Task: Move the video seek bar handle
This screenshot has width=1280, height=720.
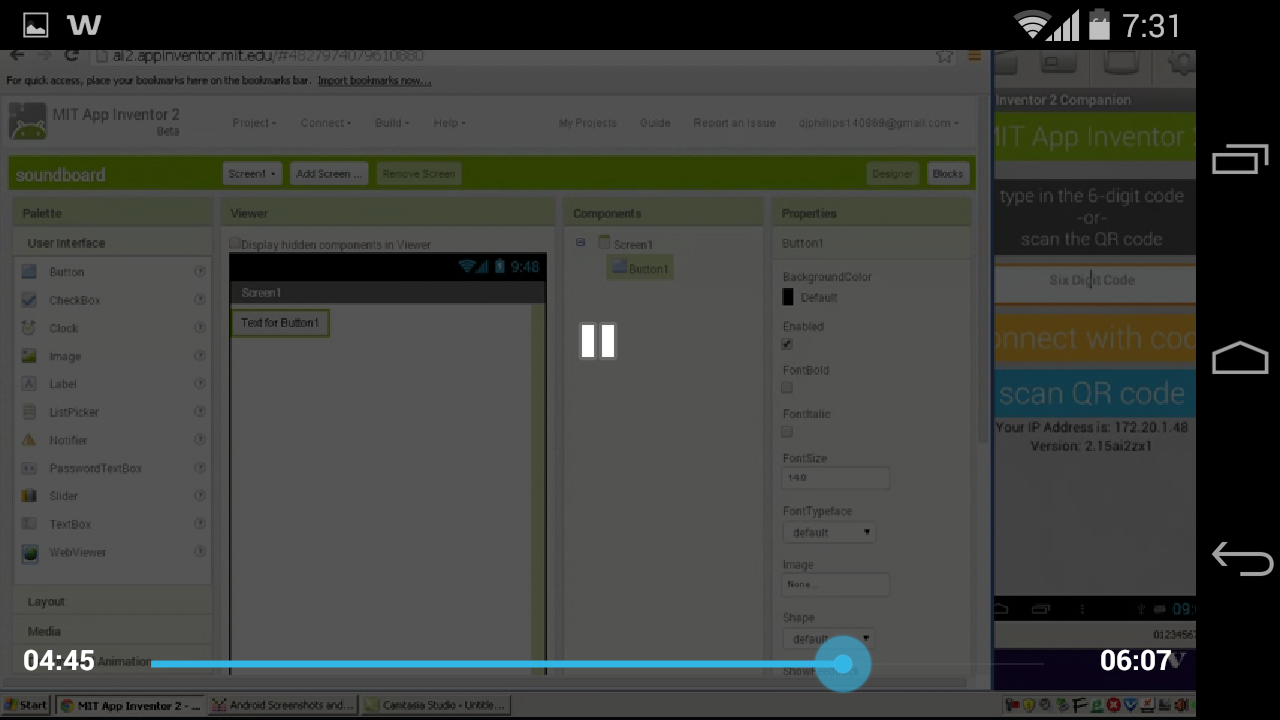Action: 843,663
